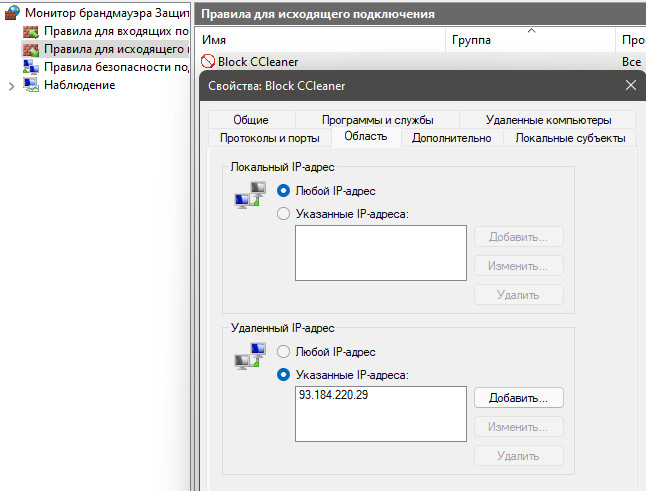Click Удалить under remote IP addresses
The width and height of the screenshot is (646, 491).
tap(519, 456)
